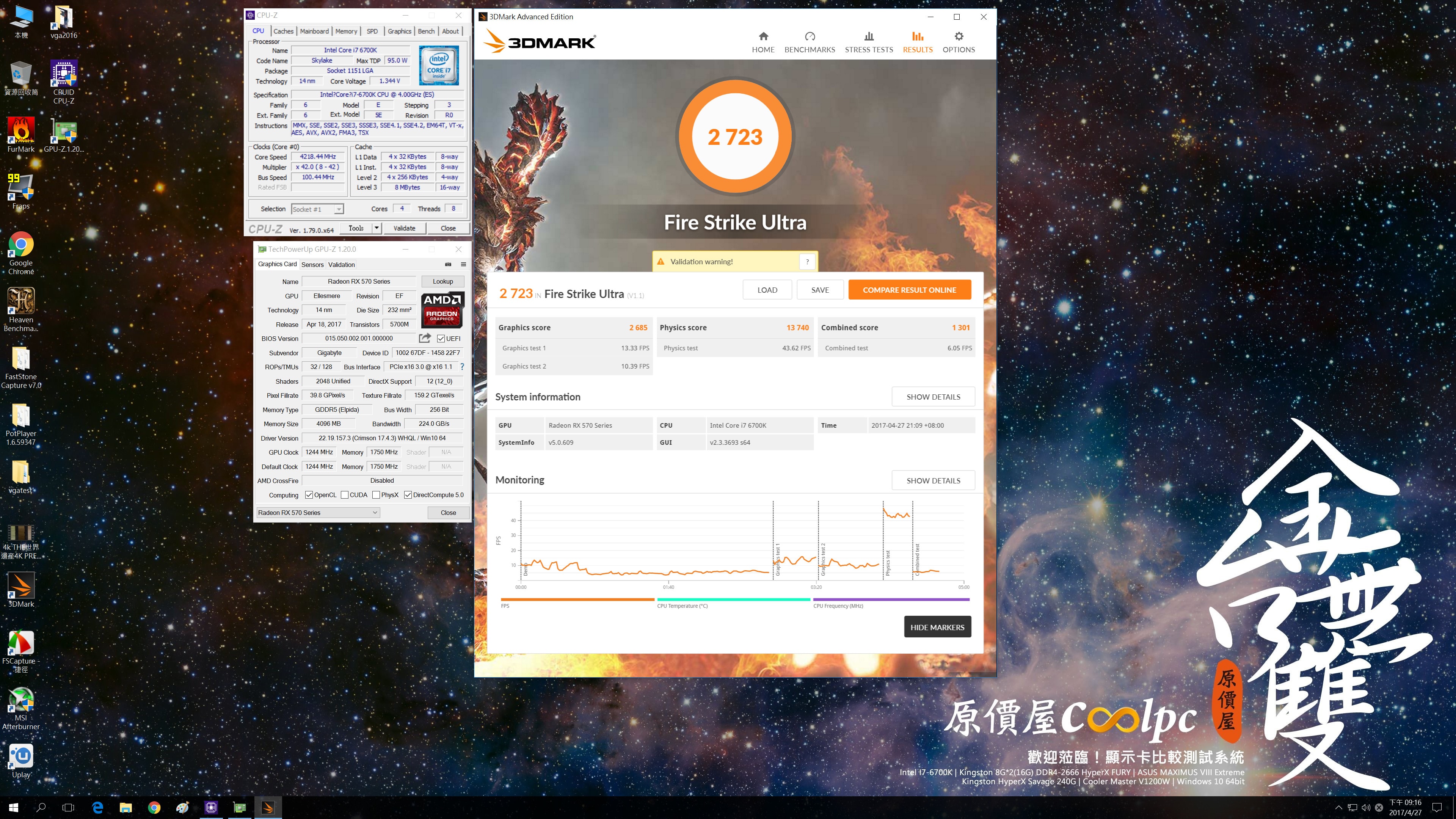This screenshot has width=1456, height=819.
Task: Show details for System information
Action: (x=933, y=397)
